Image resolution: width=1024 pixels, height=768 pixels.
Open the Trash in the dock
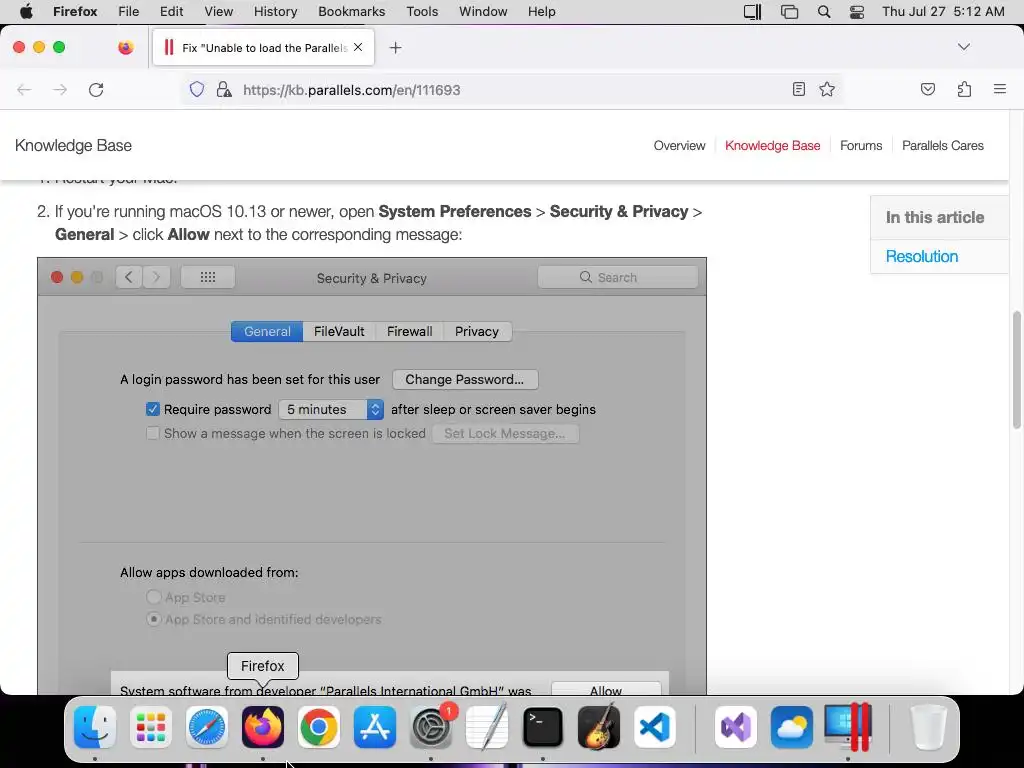(x=929, y=727)
